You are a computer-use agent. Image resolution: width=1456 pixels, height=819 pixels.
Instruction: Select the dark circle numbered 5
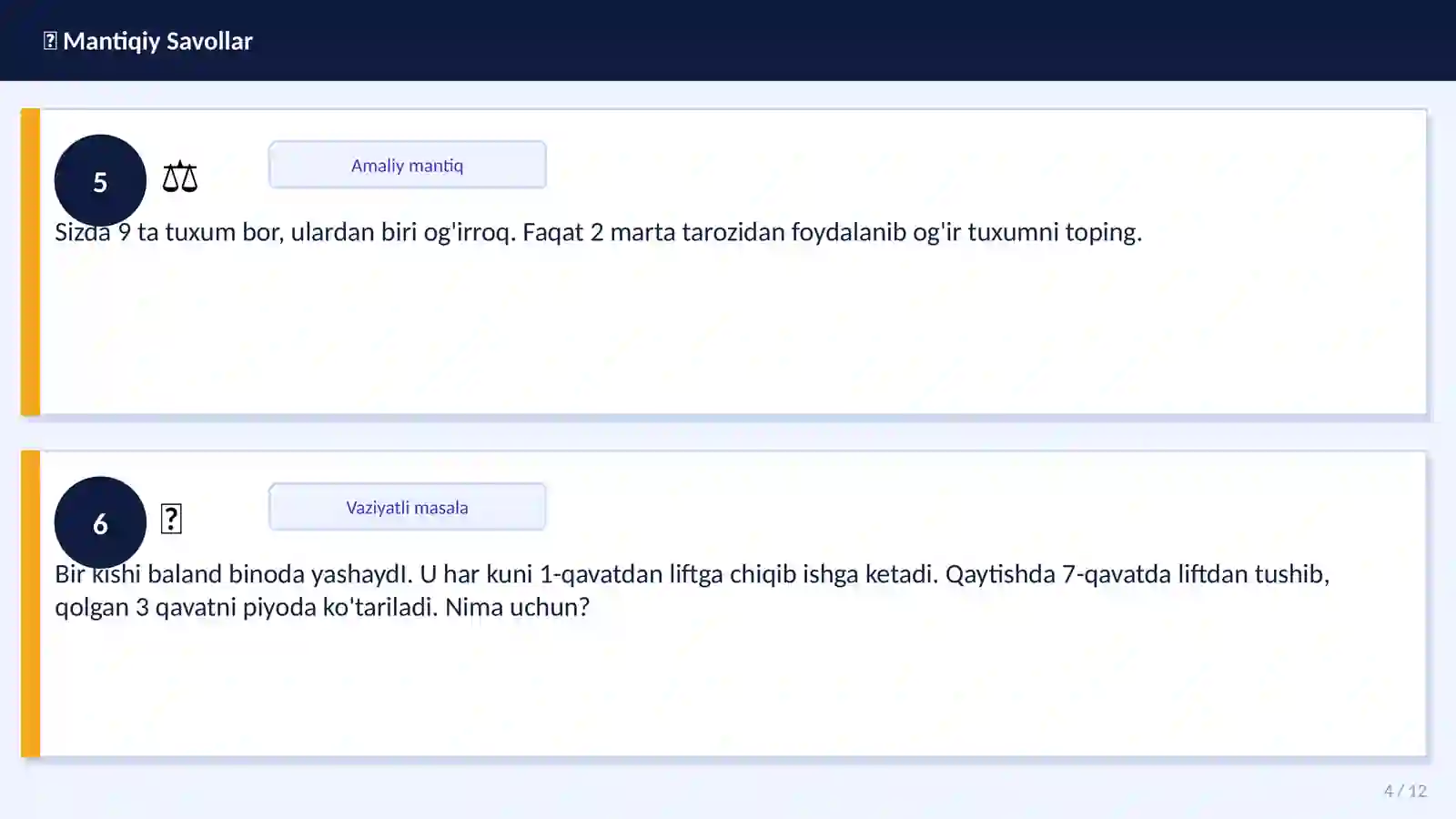(x=100, y=180)
